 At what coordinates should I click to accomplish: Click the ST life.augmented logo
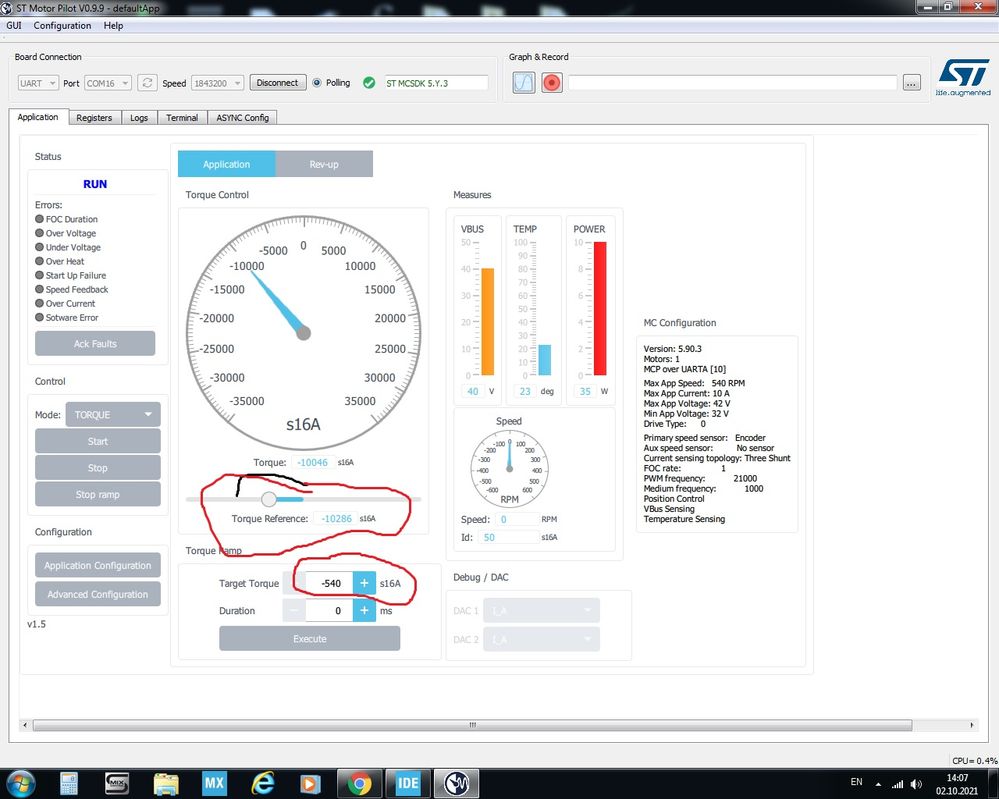coord(963,78)
